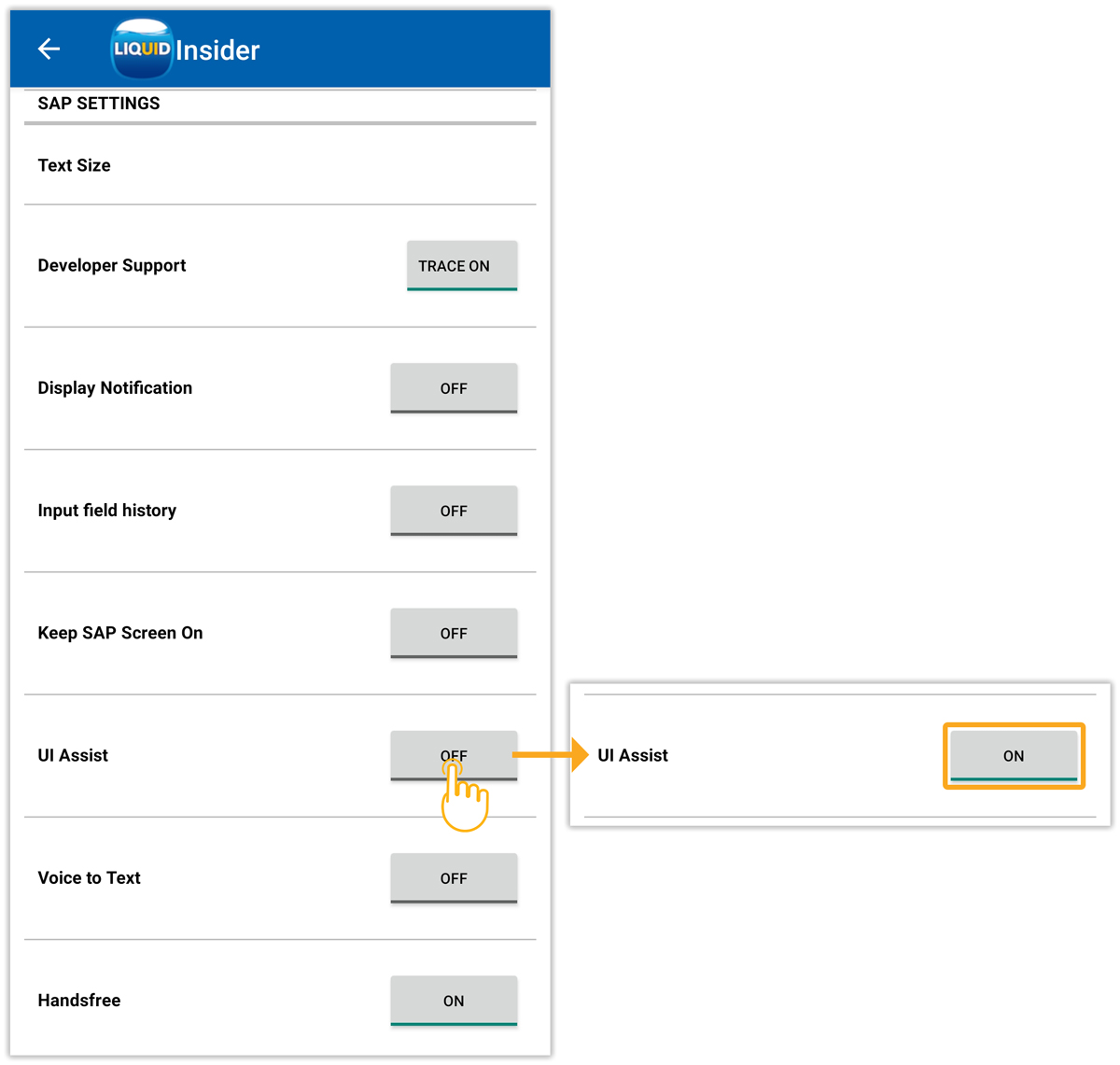Click the Handsfree label
The image size is (1120, 1065).
coord(79,1001)
